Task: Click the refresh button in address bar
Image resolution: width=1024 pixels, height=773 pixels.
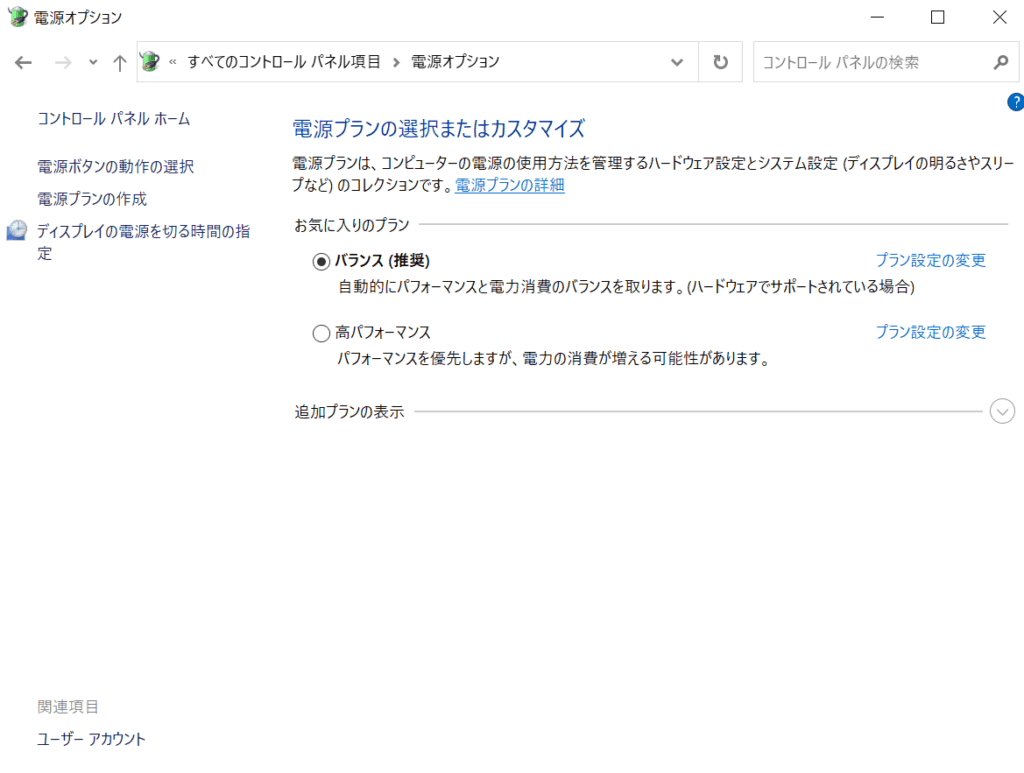Action: pos(720,62)
